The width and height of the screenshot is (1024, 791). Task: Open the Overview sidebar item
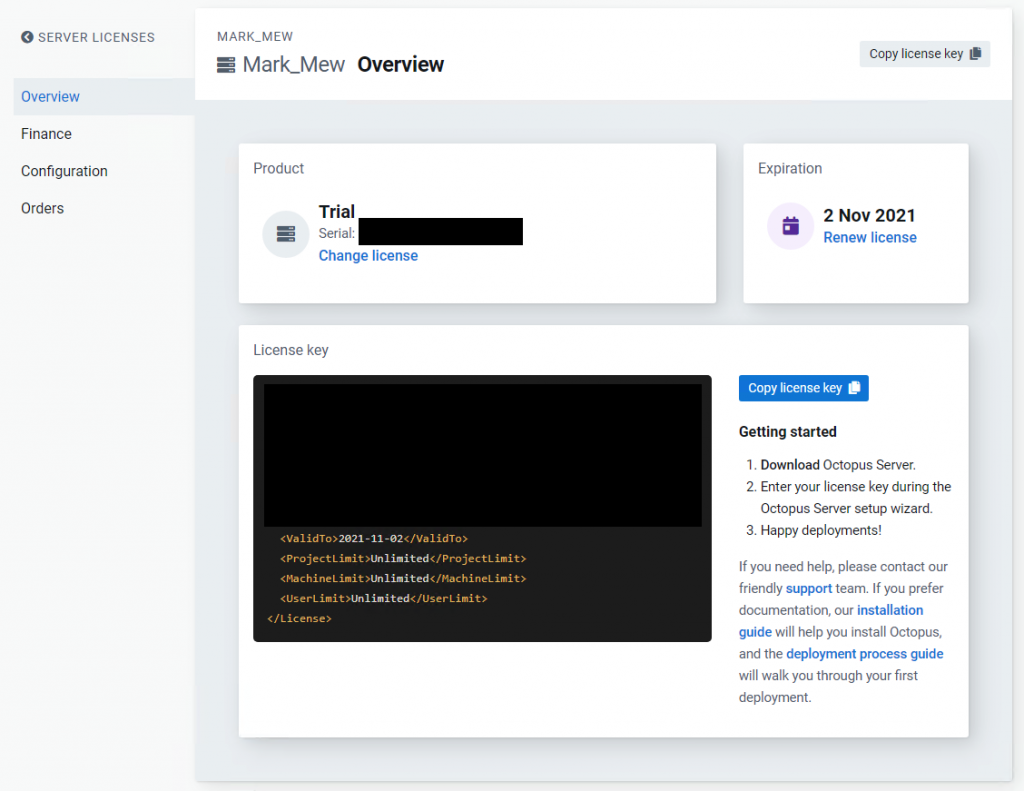104,97
